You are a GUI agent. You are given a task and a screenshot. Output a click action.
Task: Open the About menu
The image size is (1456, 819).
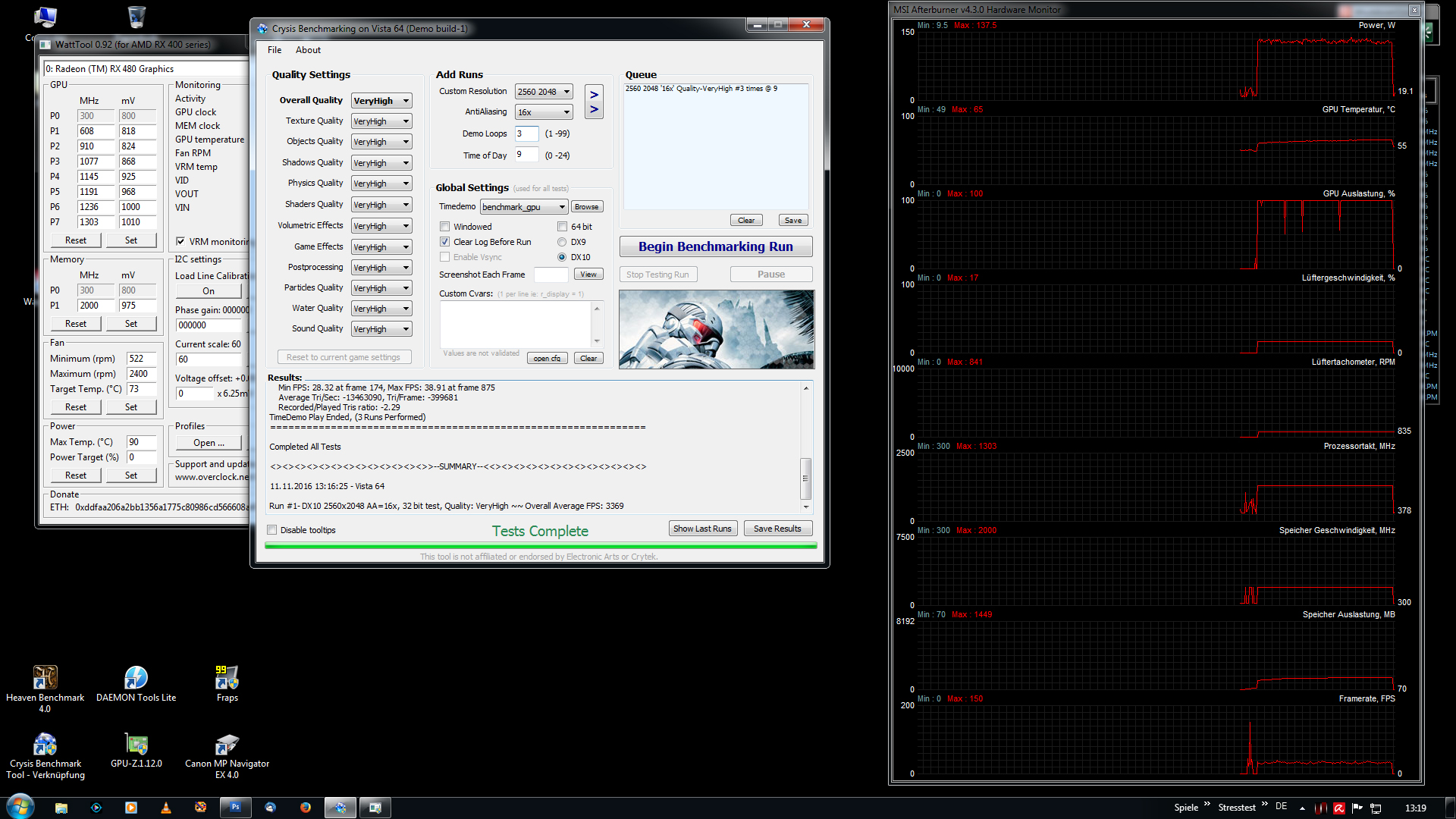[308, 50]
